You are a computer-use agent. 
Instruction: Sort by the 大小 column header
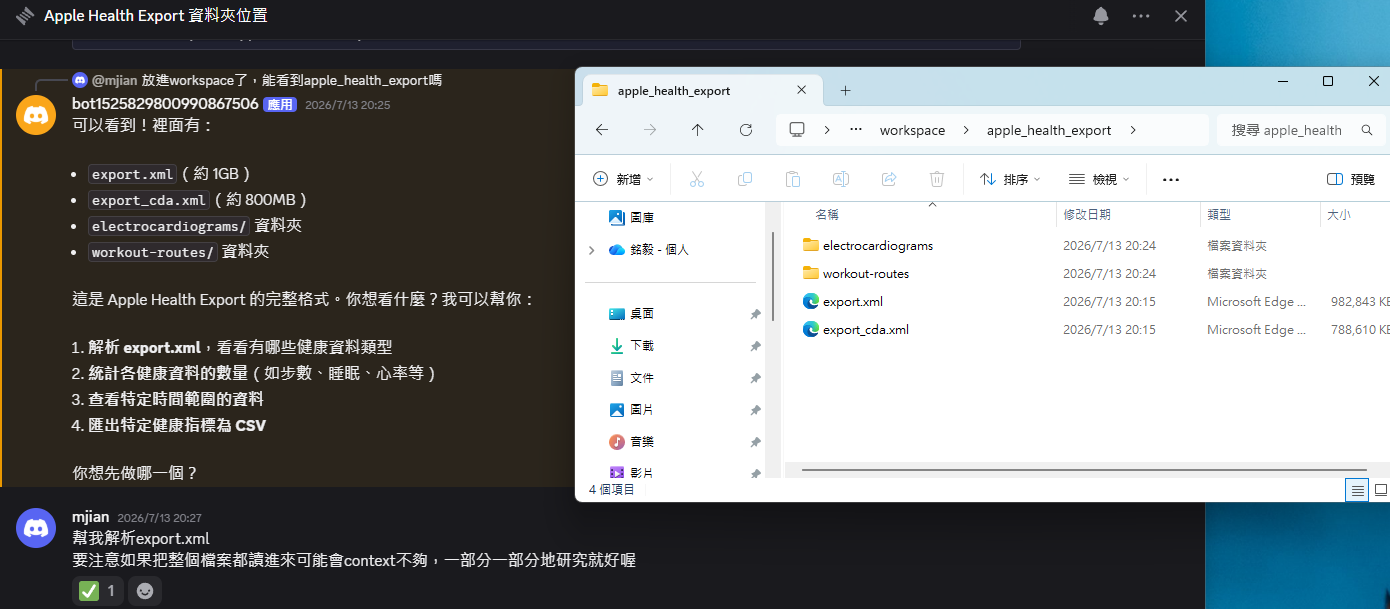[1338, 214]
